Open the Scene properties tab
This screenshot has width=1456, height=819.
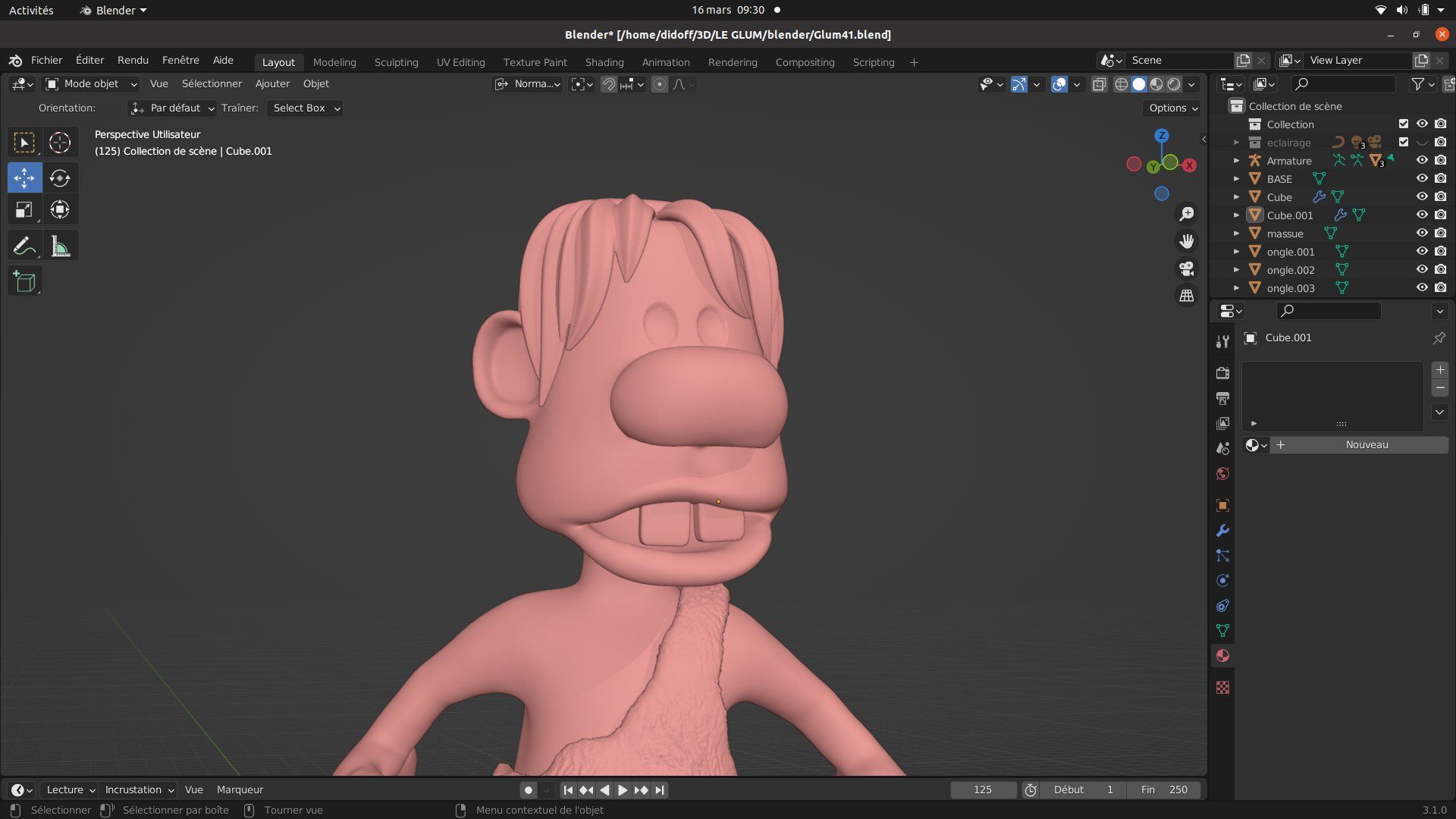[1222, 448]
